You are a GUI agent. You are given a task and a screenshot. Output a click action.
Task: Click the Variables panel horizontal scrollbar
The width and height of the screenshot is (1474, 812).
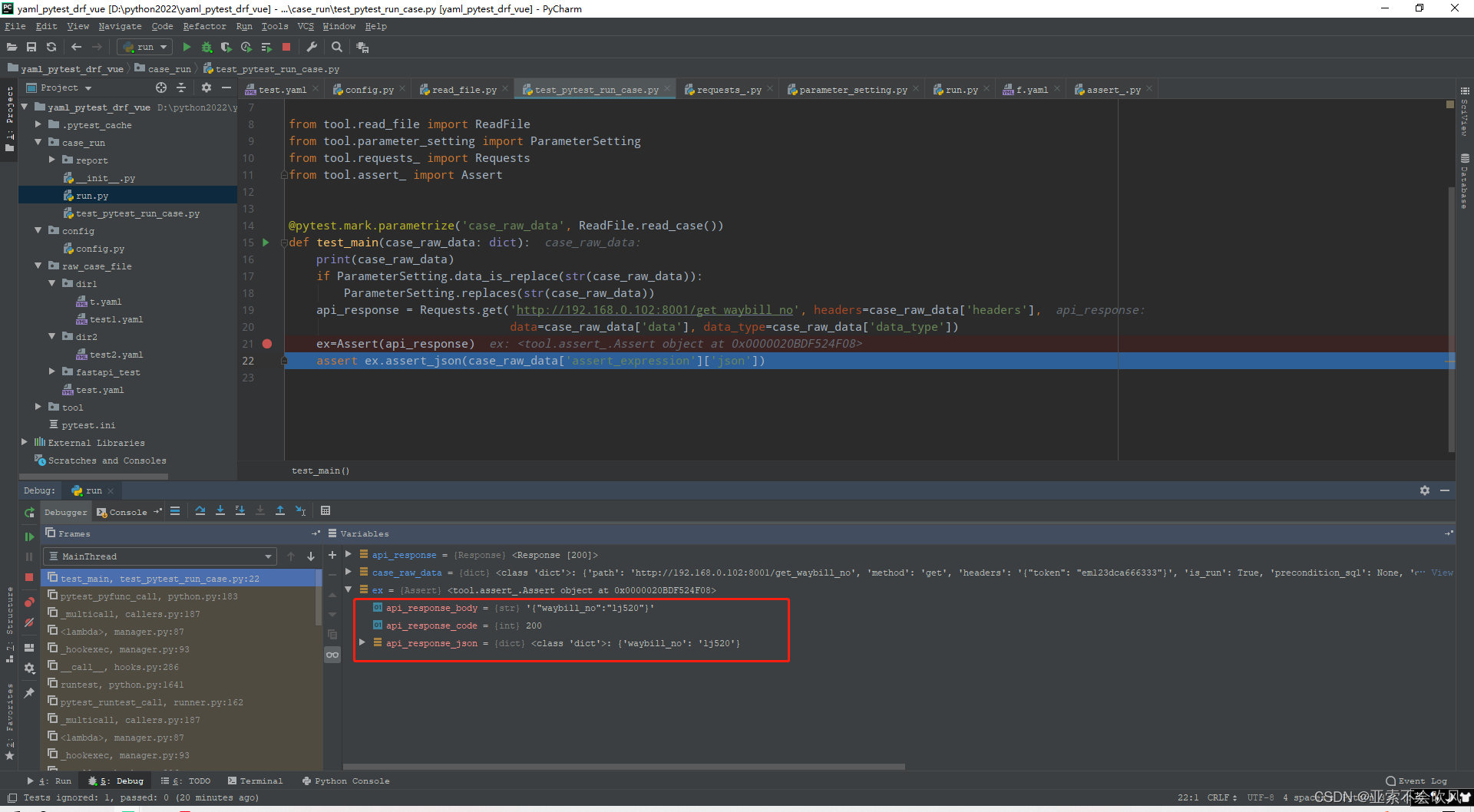(x=623, y=766)
